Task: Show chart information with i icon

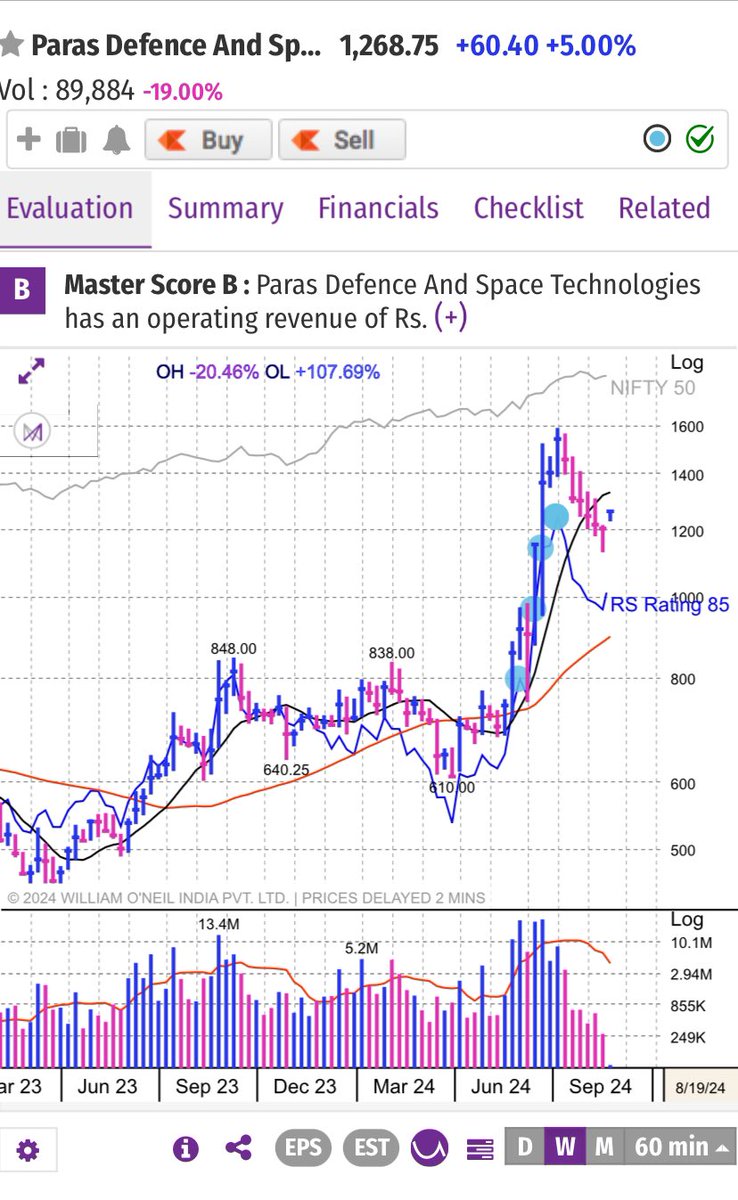Action: (x=186, y=1148)
